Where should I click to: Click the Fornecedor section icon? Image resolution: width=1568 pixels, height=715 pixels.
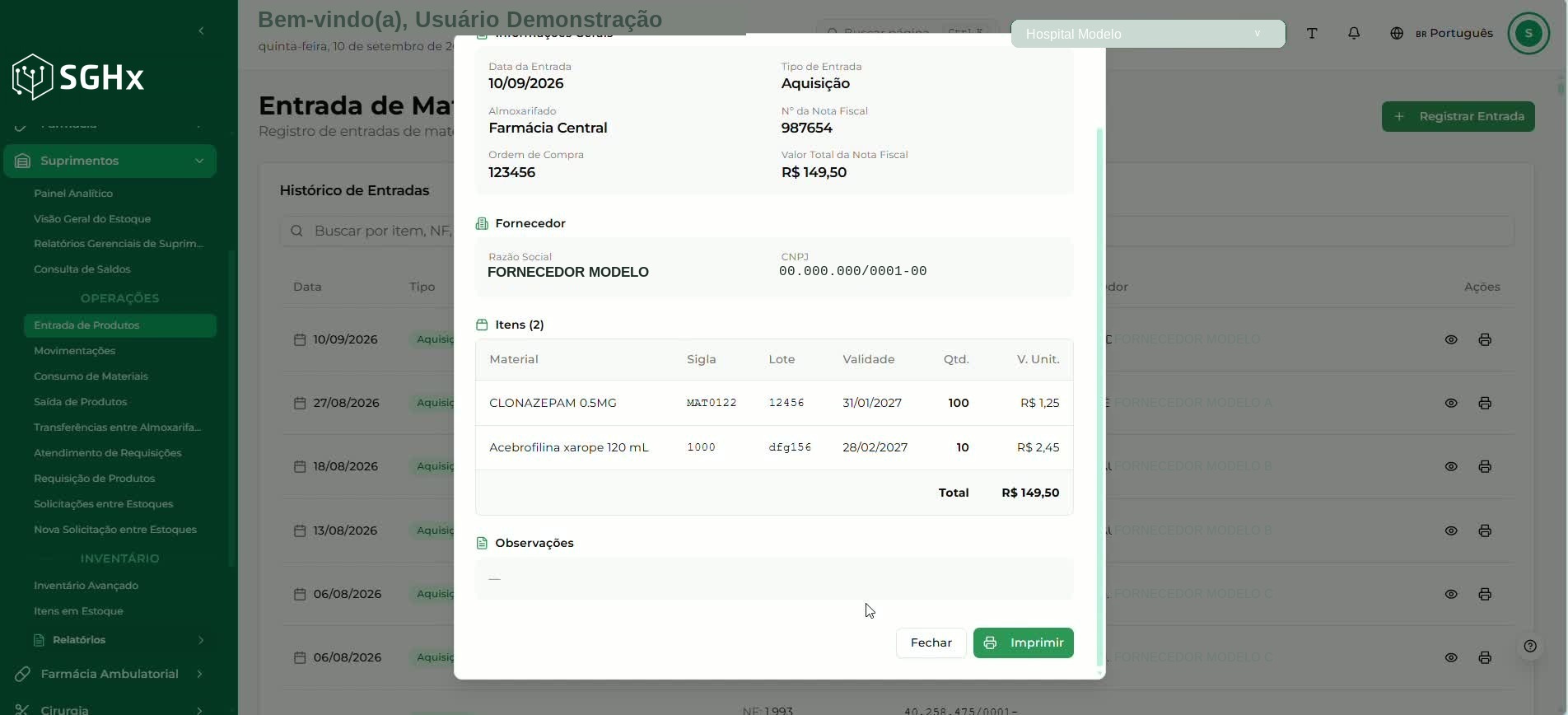pyautogui.click(x=482, y=223)
